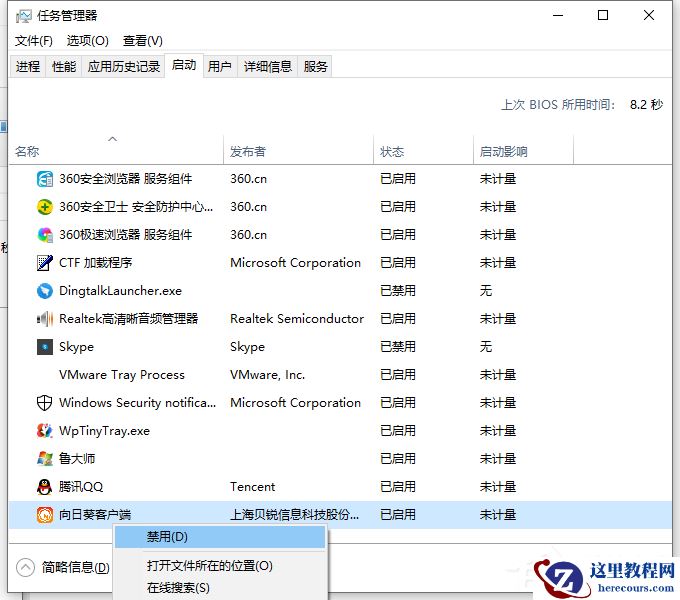Select the 启动 tab
The image size is (680, 600).
tap(184, 65)
